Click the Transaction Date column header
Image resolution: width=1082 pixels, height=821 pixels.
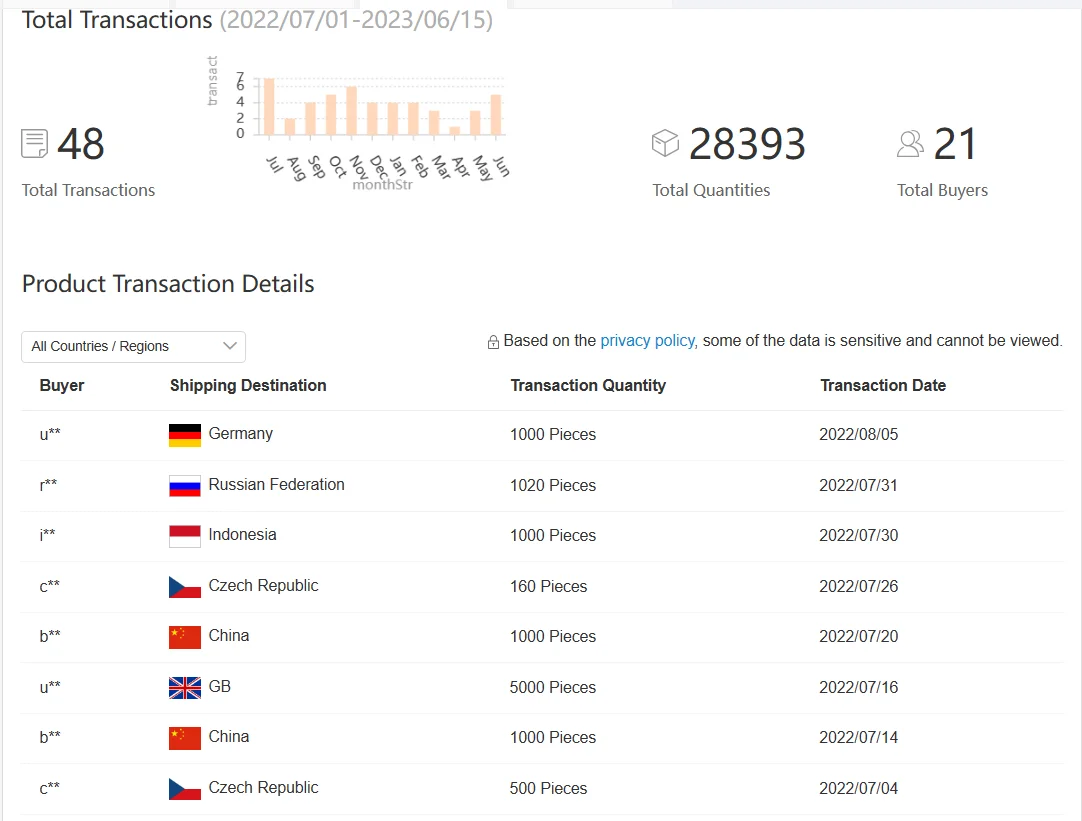click(x=883, y=385)
